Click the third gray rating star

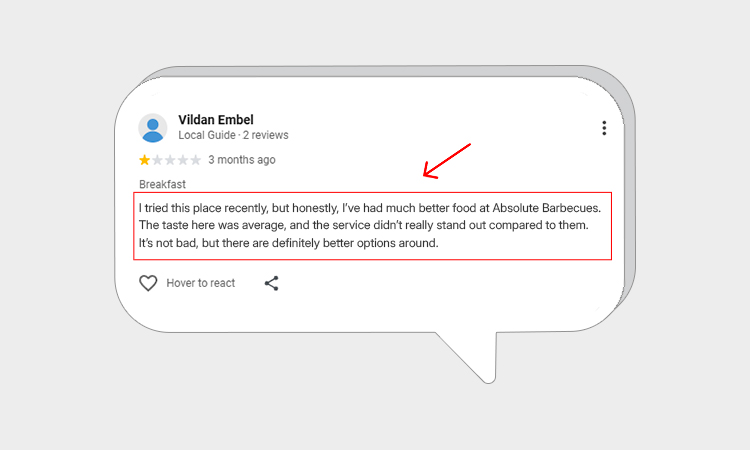pyautogui.click(x=171, y=160)
